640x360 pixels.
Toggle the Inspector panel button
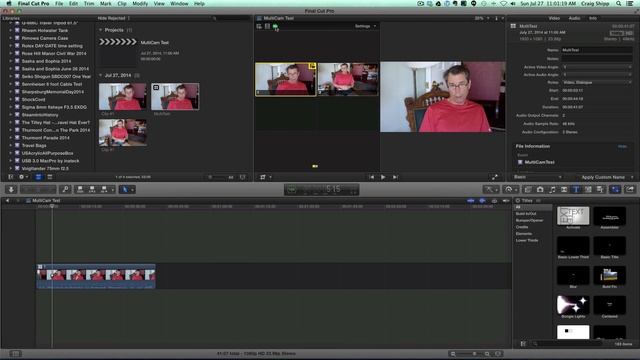[616, 189]
